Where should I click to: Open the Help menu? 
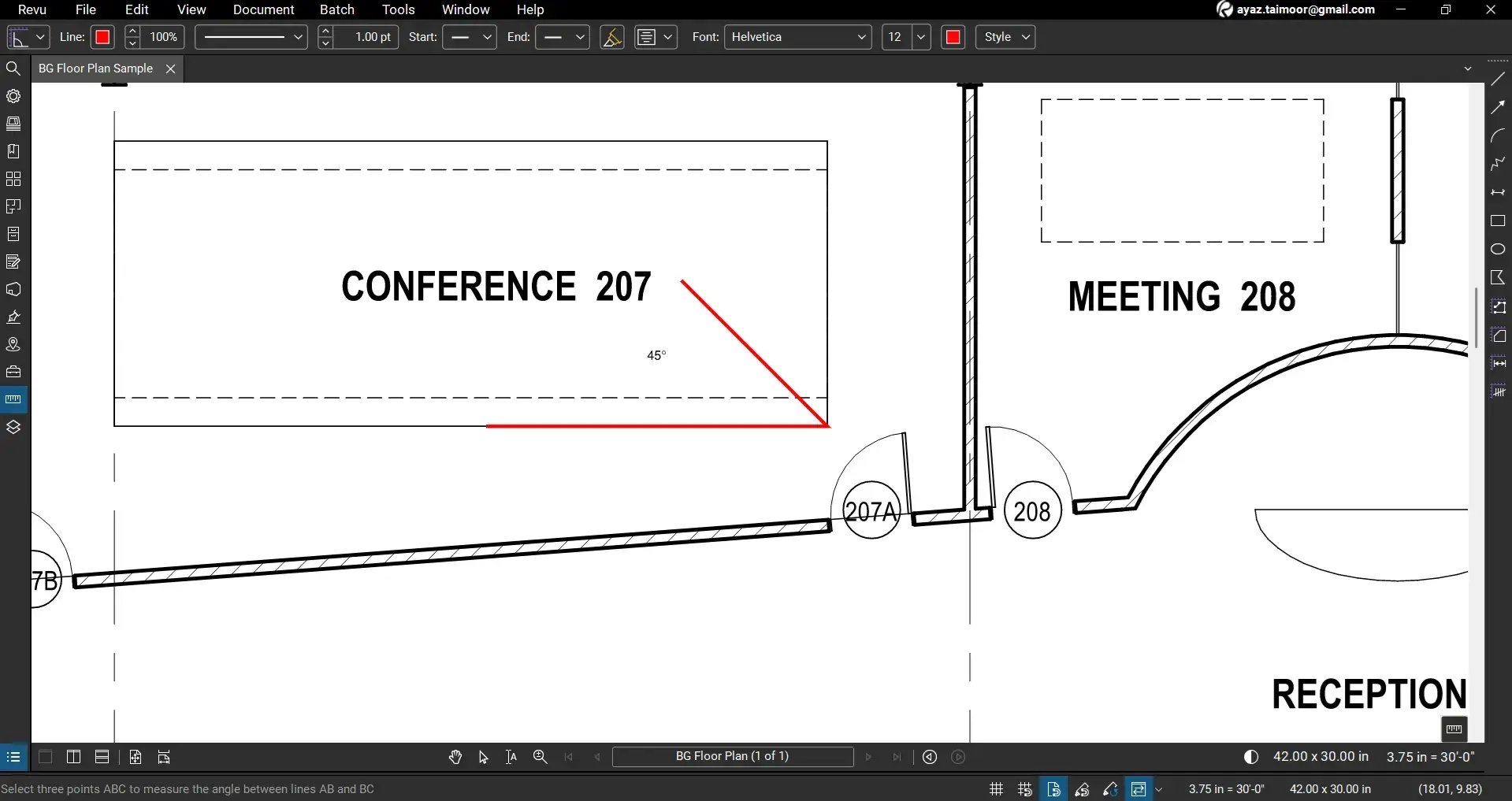point(530,9)
